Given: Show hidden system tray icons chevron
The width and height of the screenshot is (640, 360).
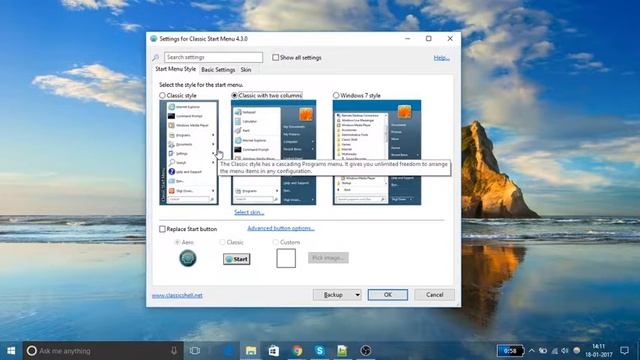Looking at the screenshot, I should (x=531, y=351).
